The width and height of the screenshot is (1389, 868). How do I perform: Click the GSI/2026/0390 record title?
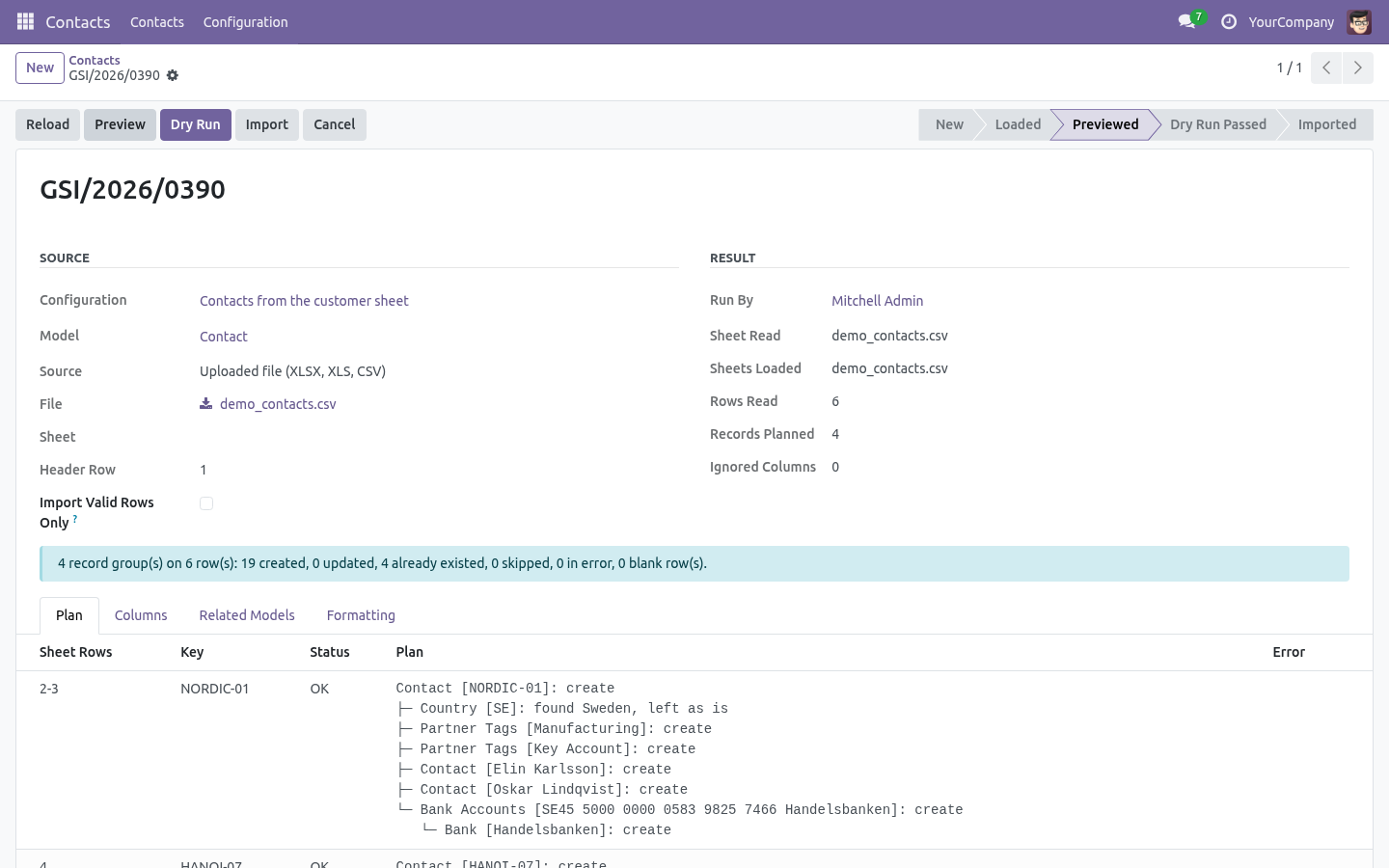click(x=132, y=189)
